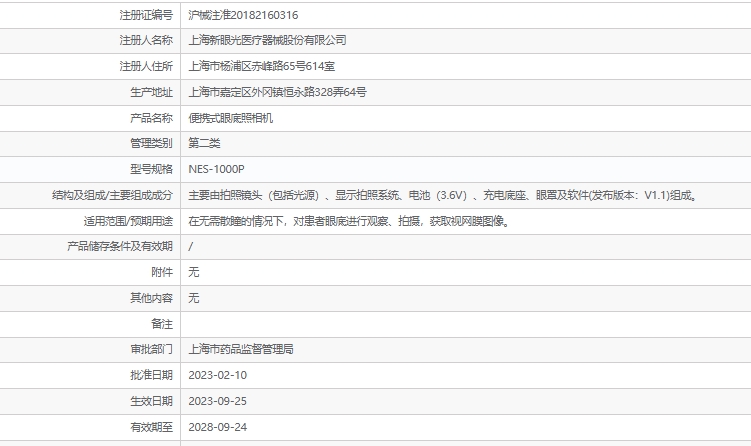Select approval date 2023-02-10
This screenshot has width=751, height=446.
pyautogui.click(x=217, y=375)
